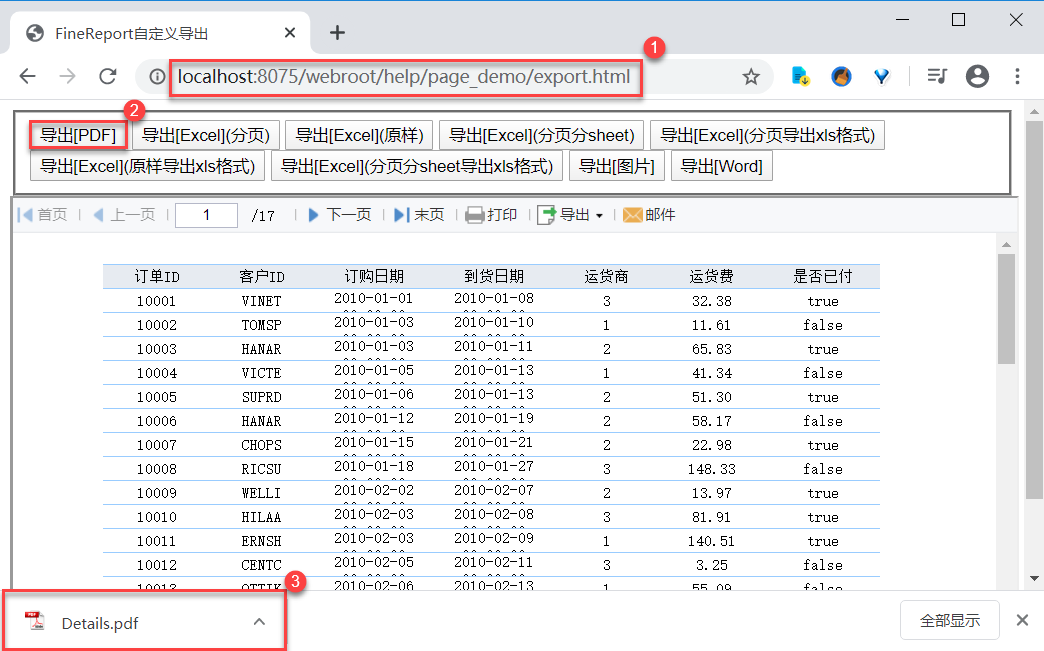Open the download manager extension icon
The width and height of the screenshot is (1044, 651).
click(x=800, y=77)
